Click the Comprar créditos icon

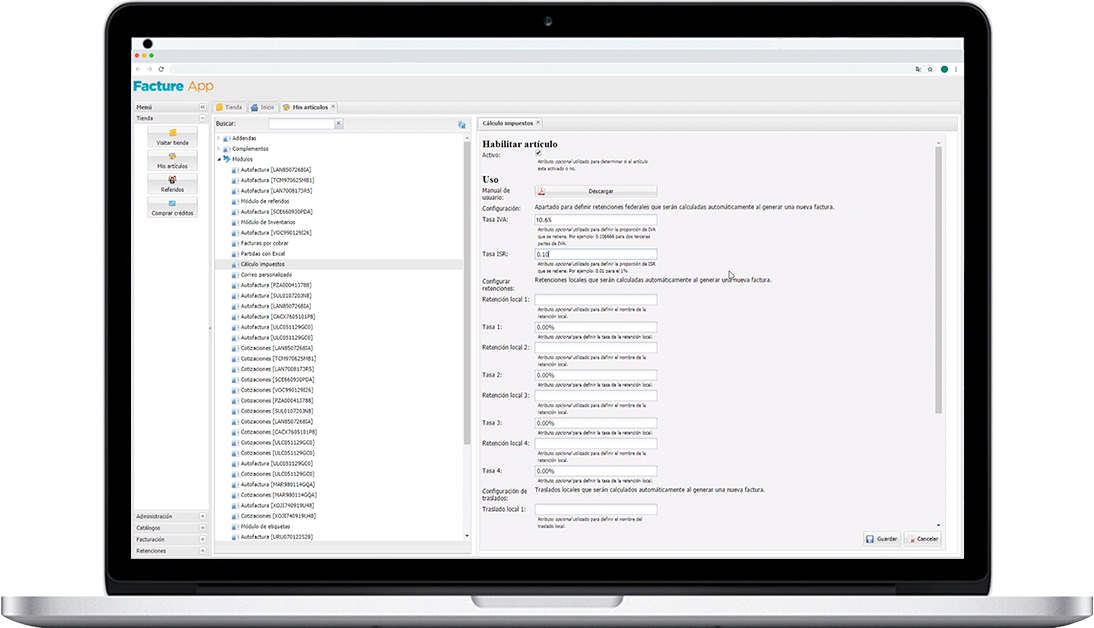coord(172,207)
